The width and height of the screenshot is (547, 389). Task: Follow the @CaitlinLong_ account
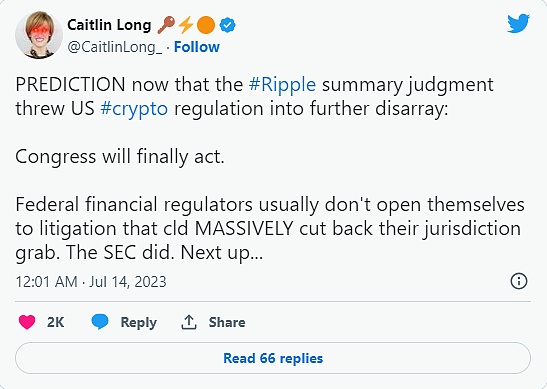(197, 47)
